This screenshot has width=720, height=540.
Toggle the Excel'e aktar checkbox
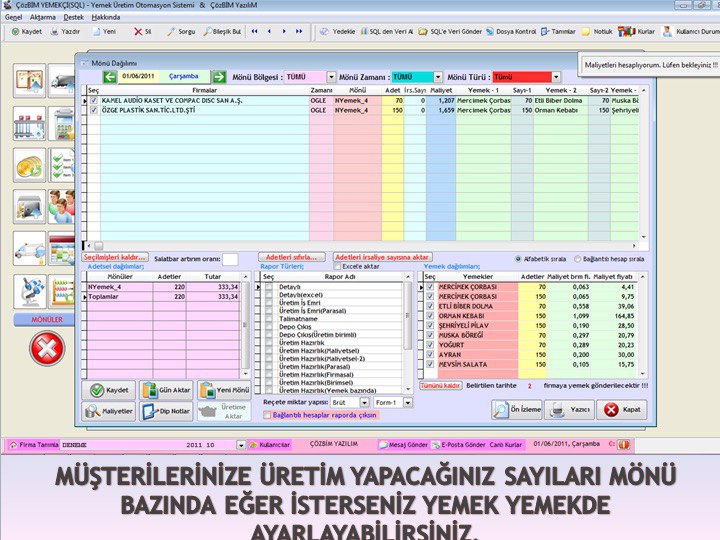click(337, 267)
